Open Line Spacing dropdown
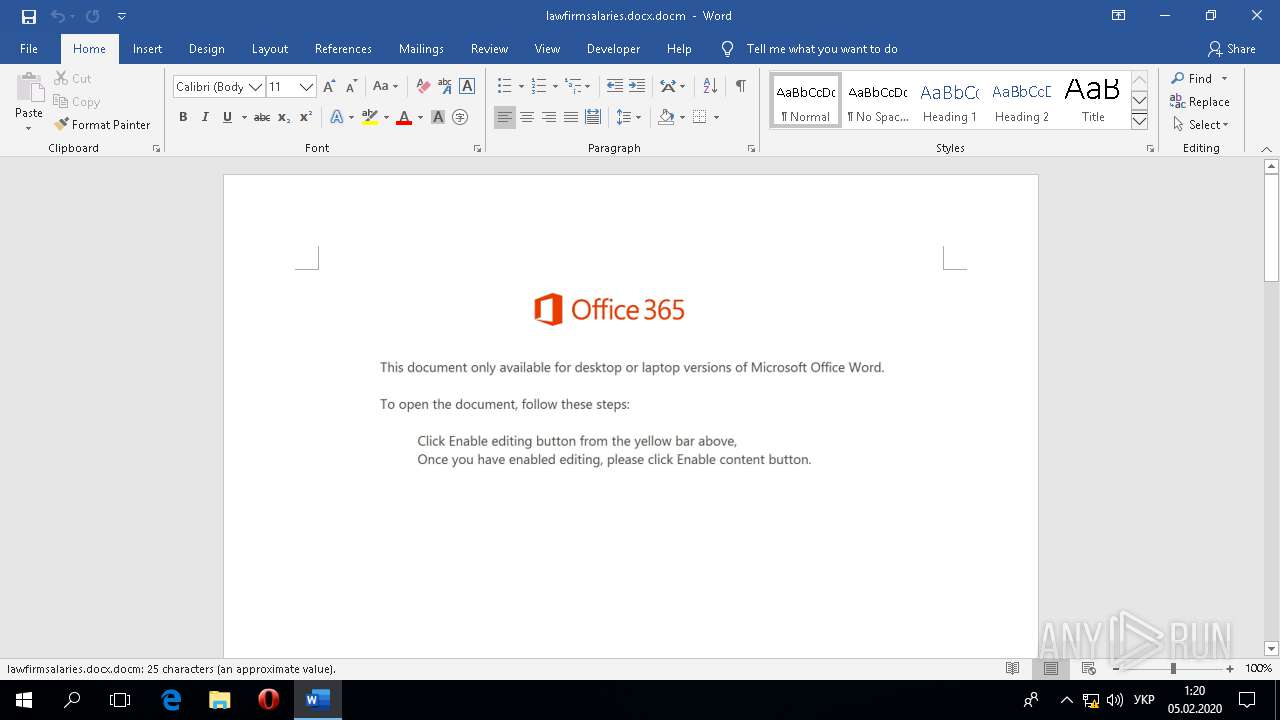 [628, 117]
